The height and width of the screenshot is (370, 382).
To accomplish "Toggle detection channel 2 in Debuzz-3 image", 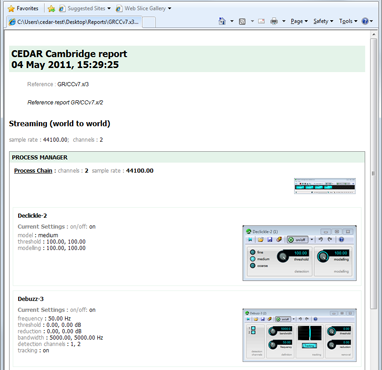I will click(253, 332).
